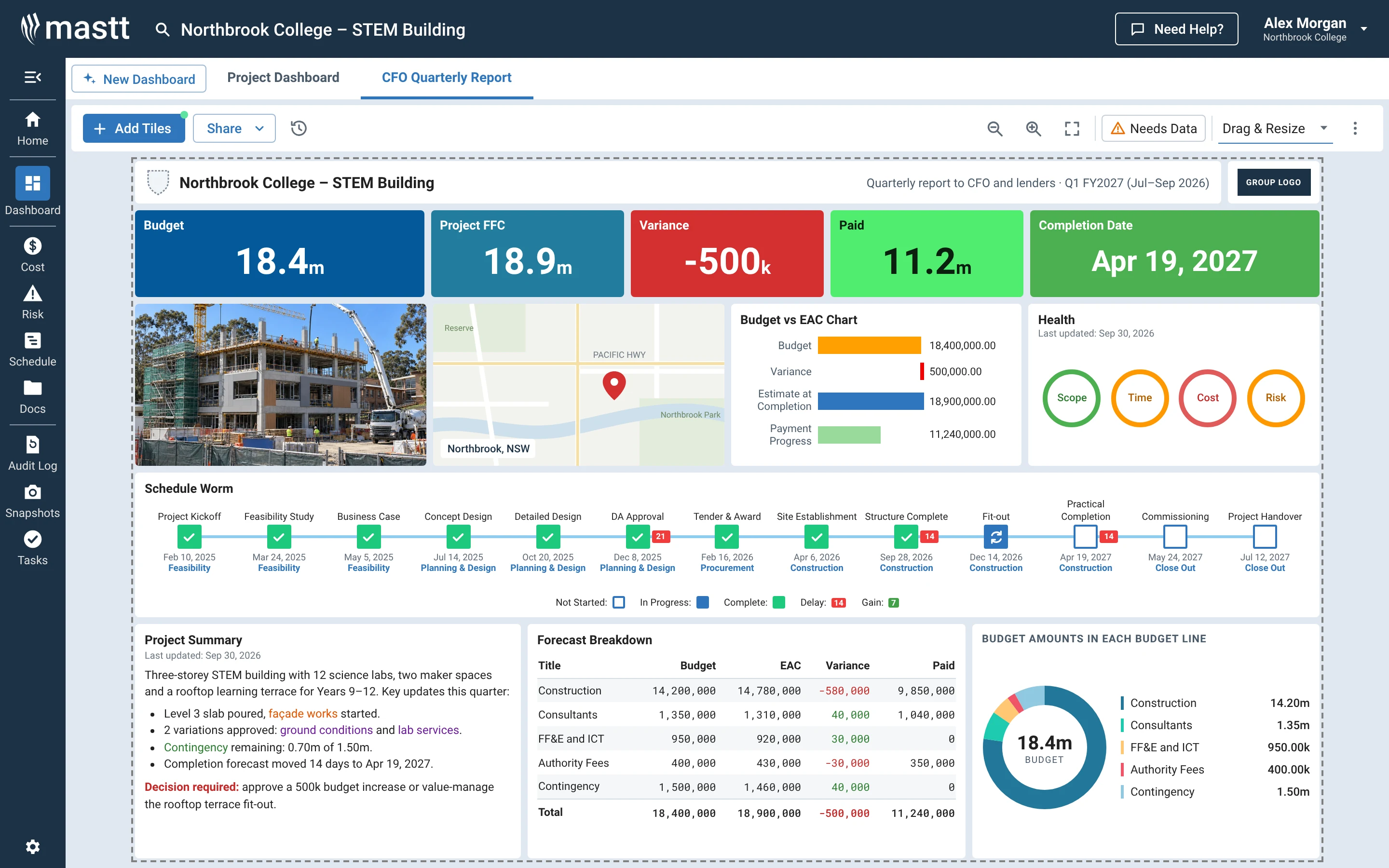The image size is (1389, 868).
Task: Click the Fit-out in-progress milestone icon
Action: [996, 537]
